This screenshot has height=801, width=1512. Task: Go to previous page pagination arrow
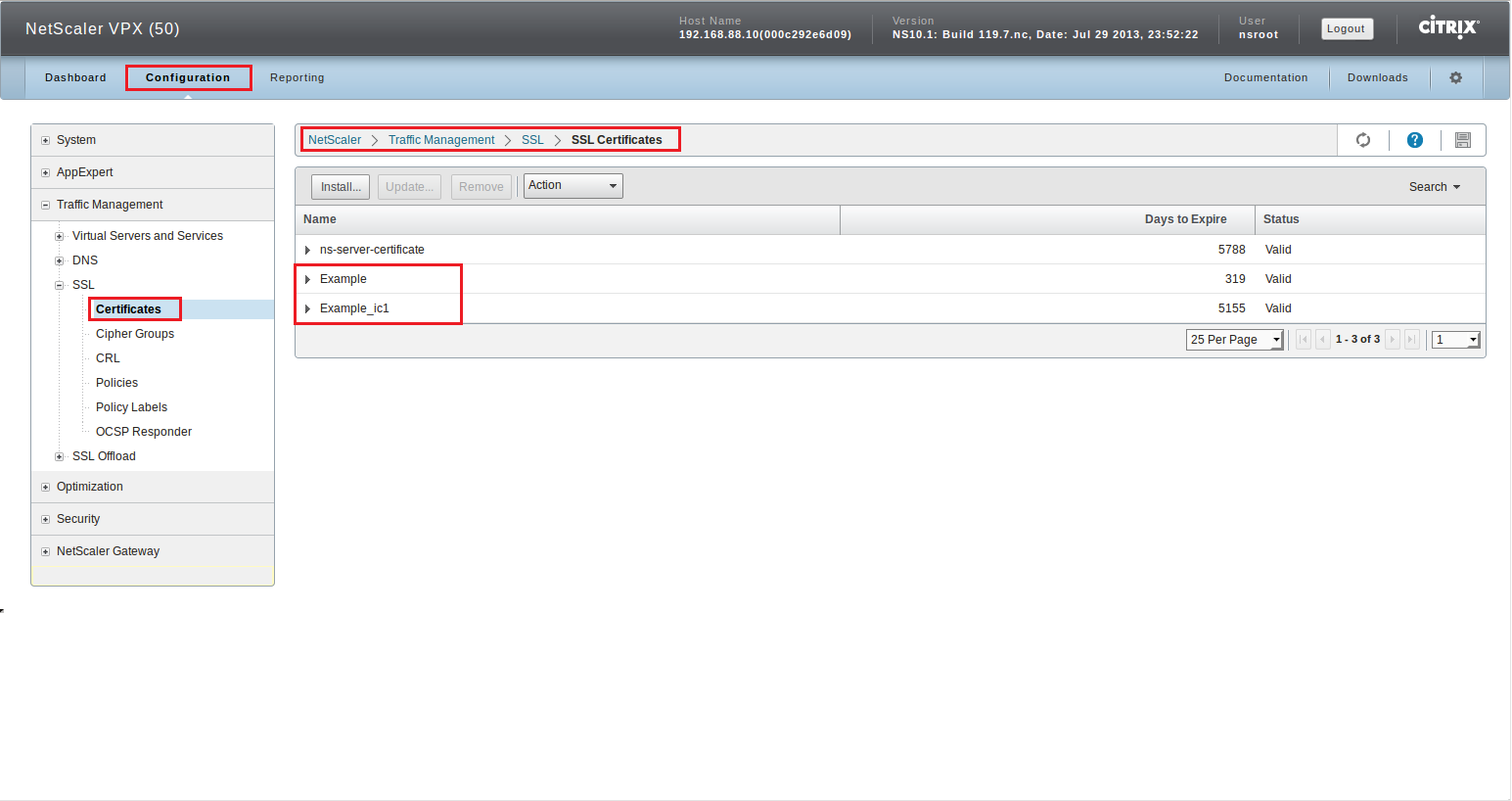[1323, 340]
